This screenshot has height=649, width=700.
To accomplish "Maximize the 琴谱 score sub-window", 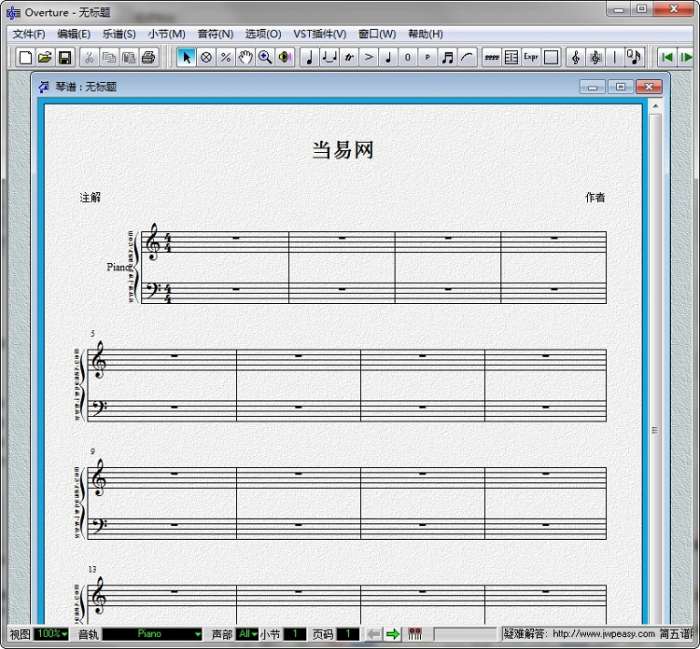I will pos(621,87).
